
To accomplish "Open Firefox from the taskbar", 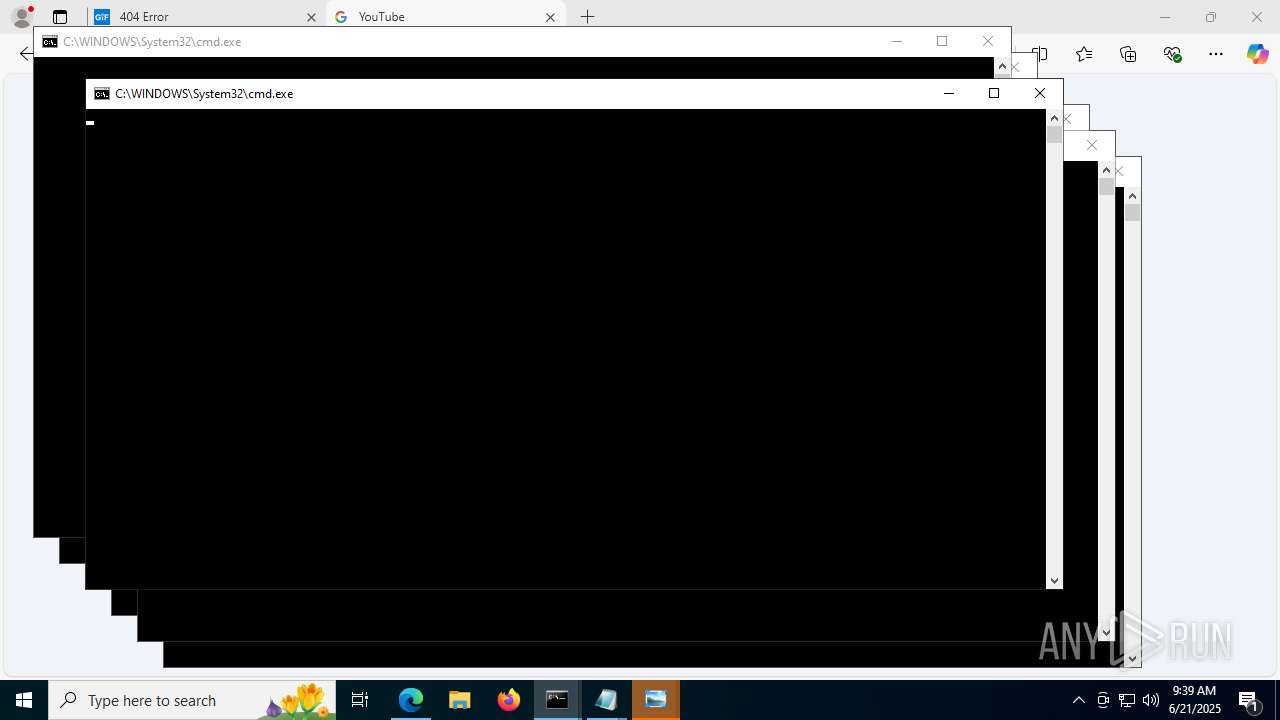I will point(509,700).
